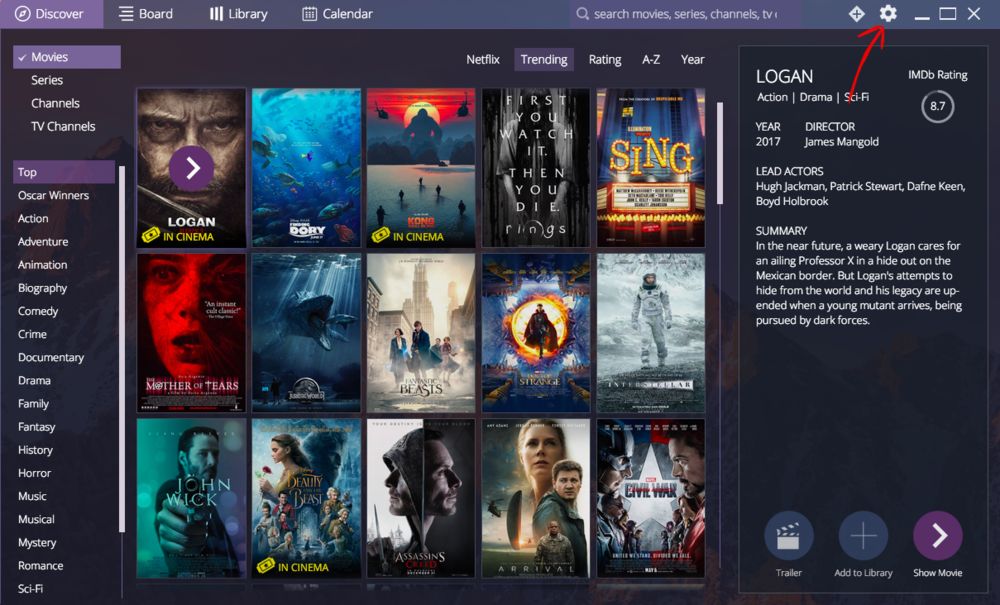This screenshot has width=1000, height=605.
Task: Open the Interstellar poster
Action: (651, 333)
